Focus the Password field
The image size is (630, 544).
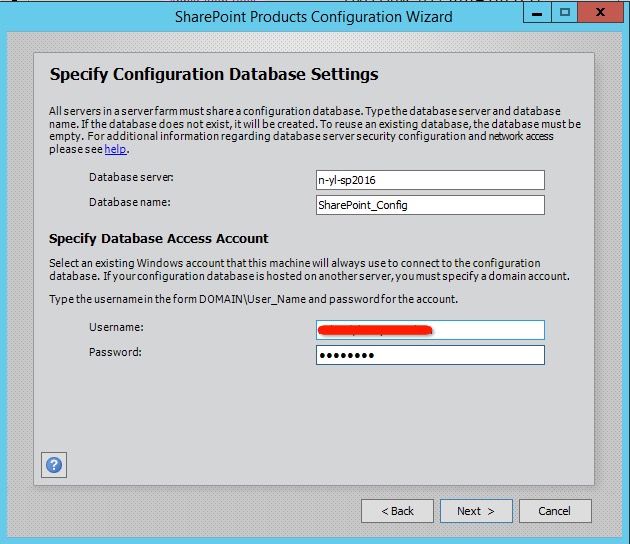click(430, 355)
